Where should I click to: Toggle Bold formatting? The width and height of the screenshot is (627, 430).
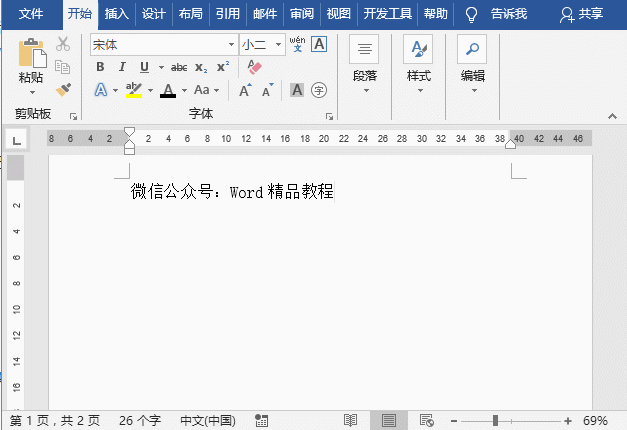[100, 67]
